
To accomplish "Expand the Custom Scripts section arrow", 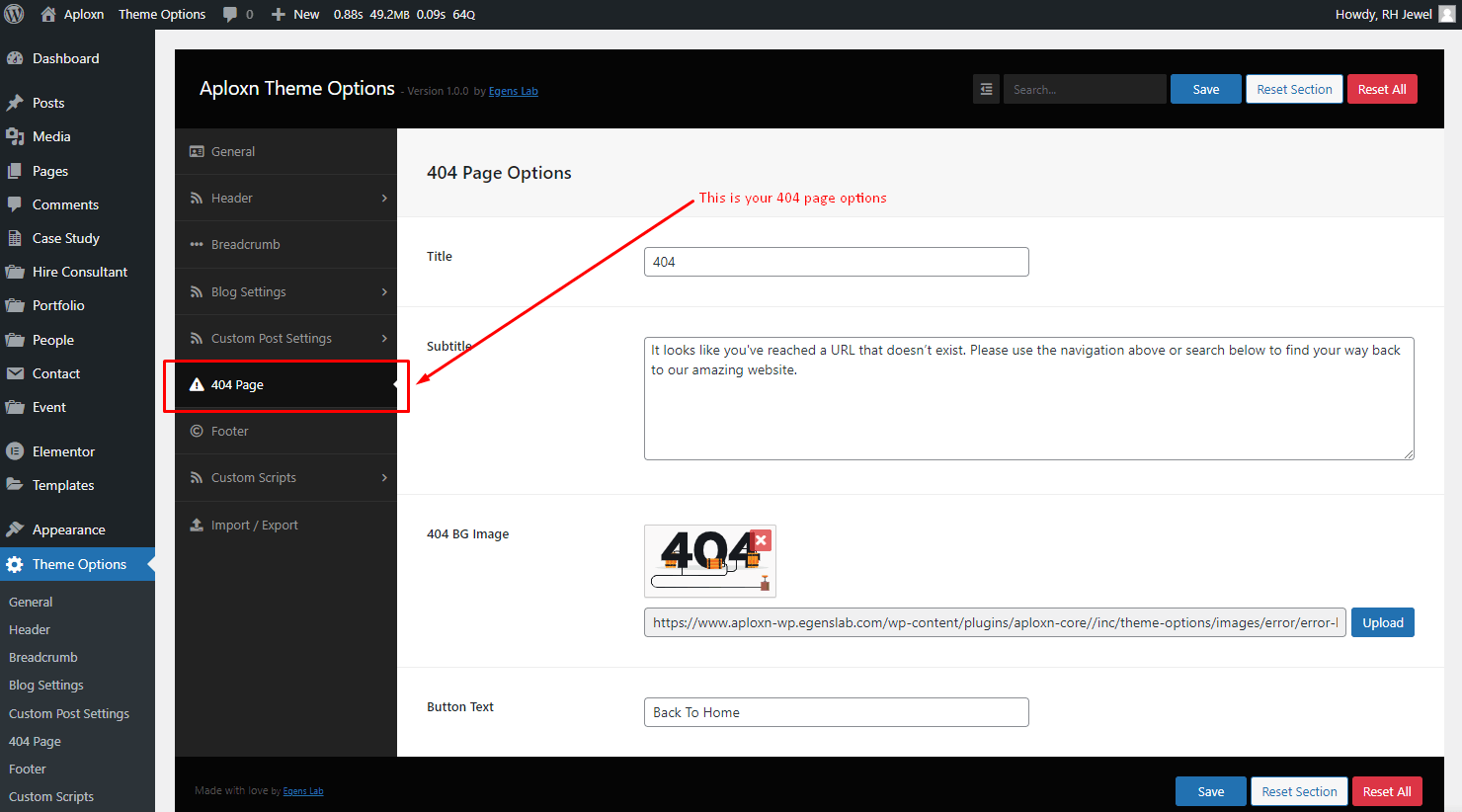I will (x=384, y=477).
